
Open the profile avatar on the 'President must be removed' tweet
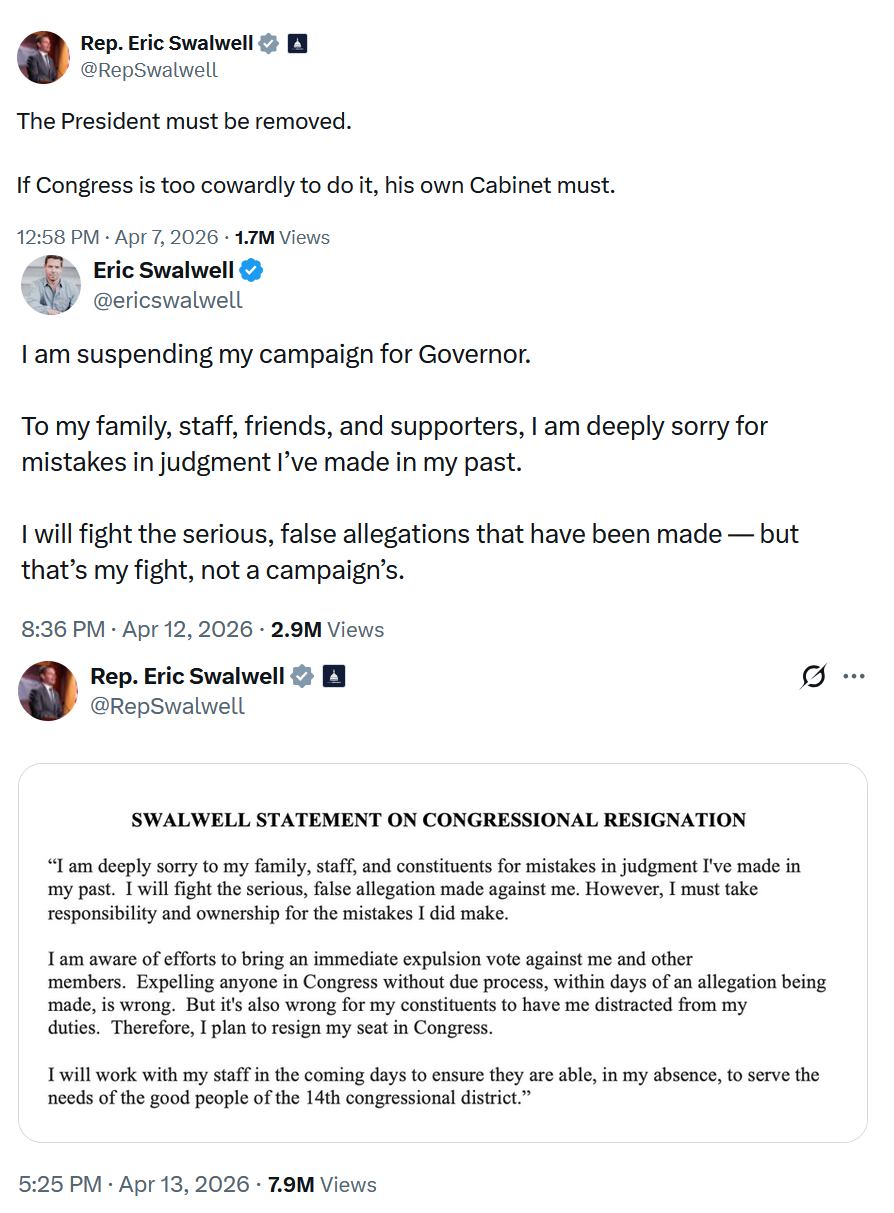click(43, 57)
